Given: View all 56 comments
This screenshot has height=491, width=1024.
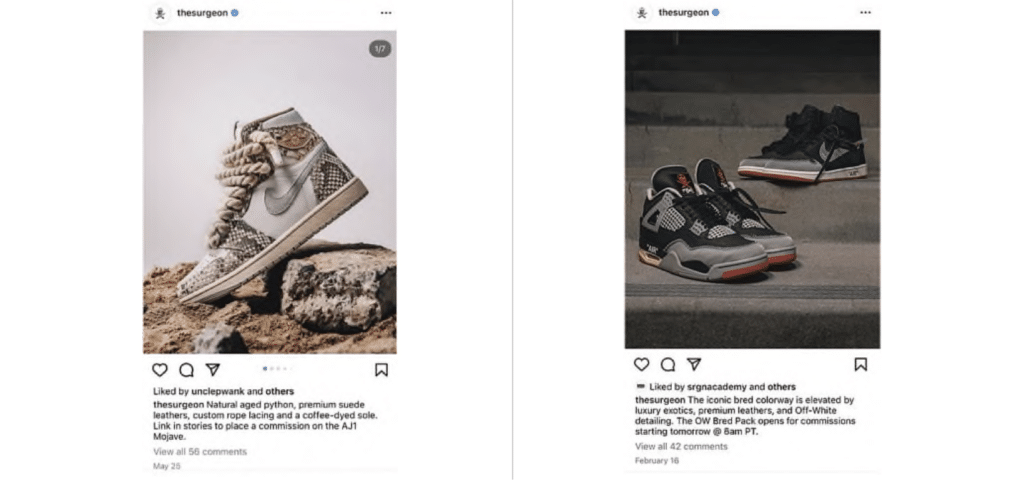Looking at the screenshot, I should click(x=200, y=452).
